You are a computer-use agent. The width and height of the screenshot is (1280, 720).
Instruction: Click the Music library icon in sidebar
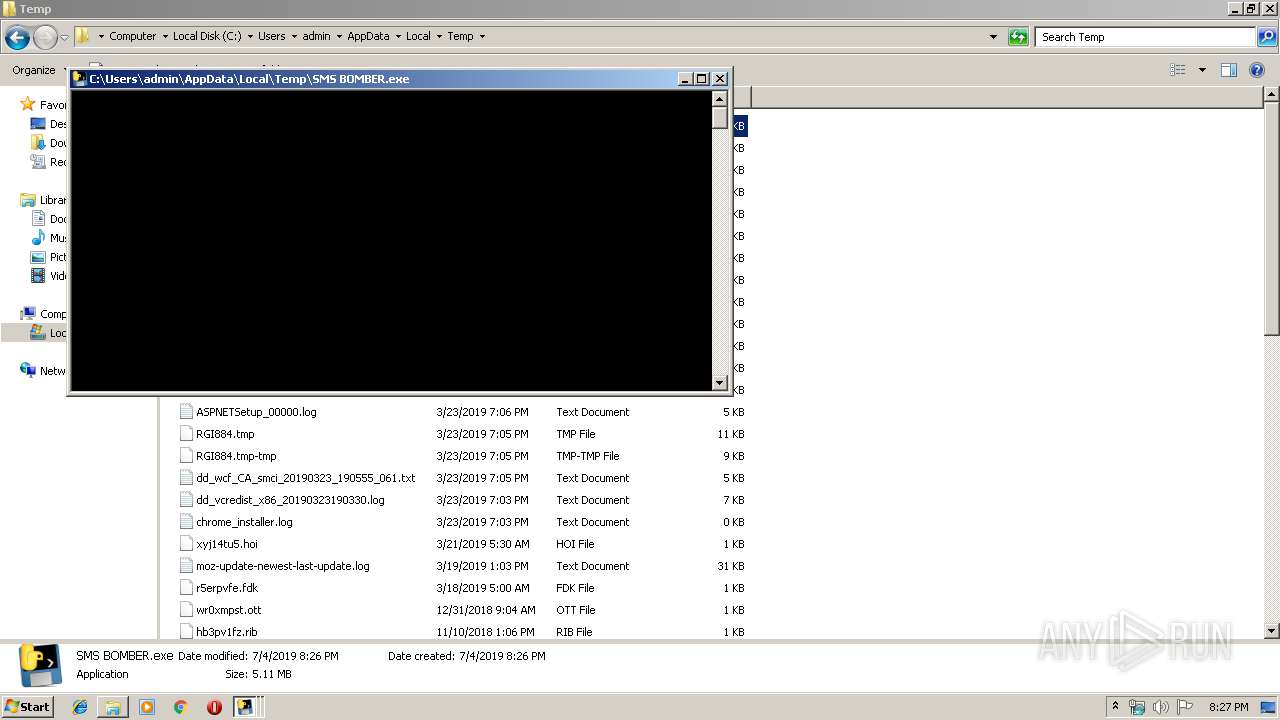39,238
